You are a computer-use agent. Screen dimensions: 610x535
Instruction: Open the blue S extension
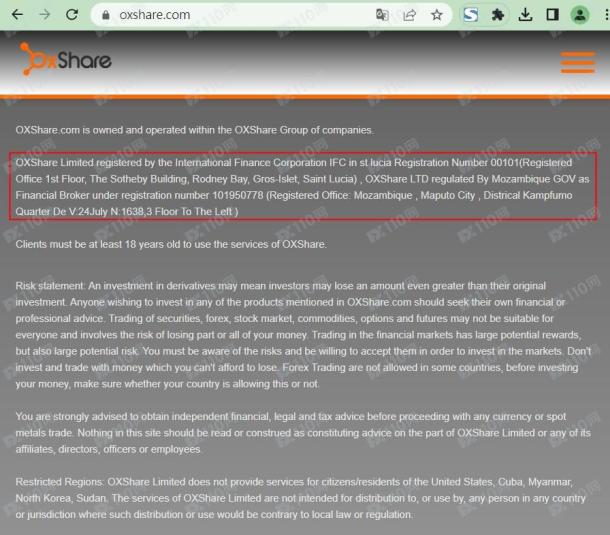pyautogui.click(x=471, y=15)
